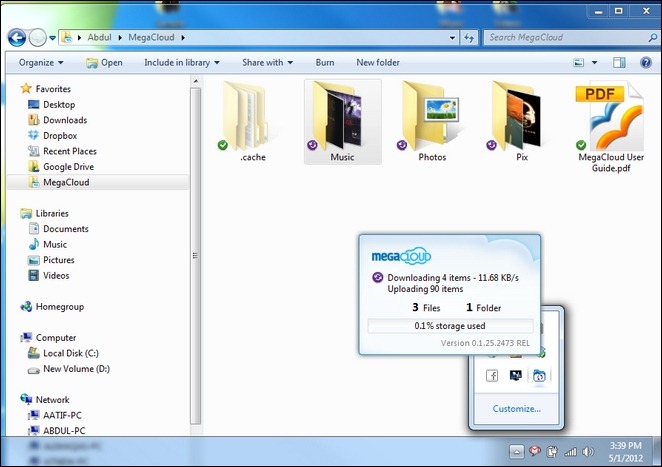
Task: Expand the arrow after Abdul breadcrumb
Action: (x=120, y=38)
